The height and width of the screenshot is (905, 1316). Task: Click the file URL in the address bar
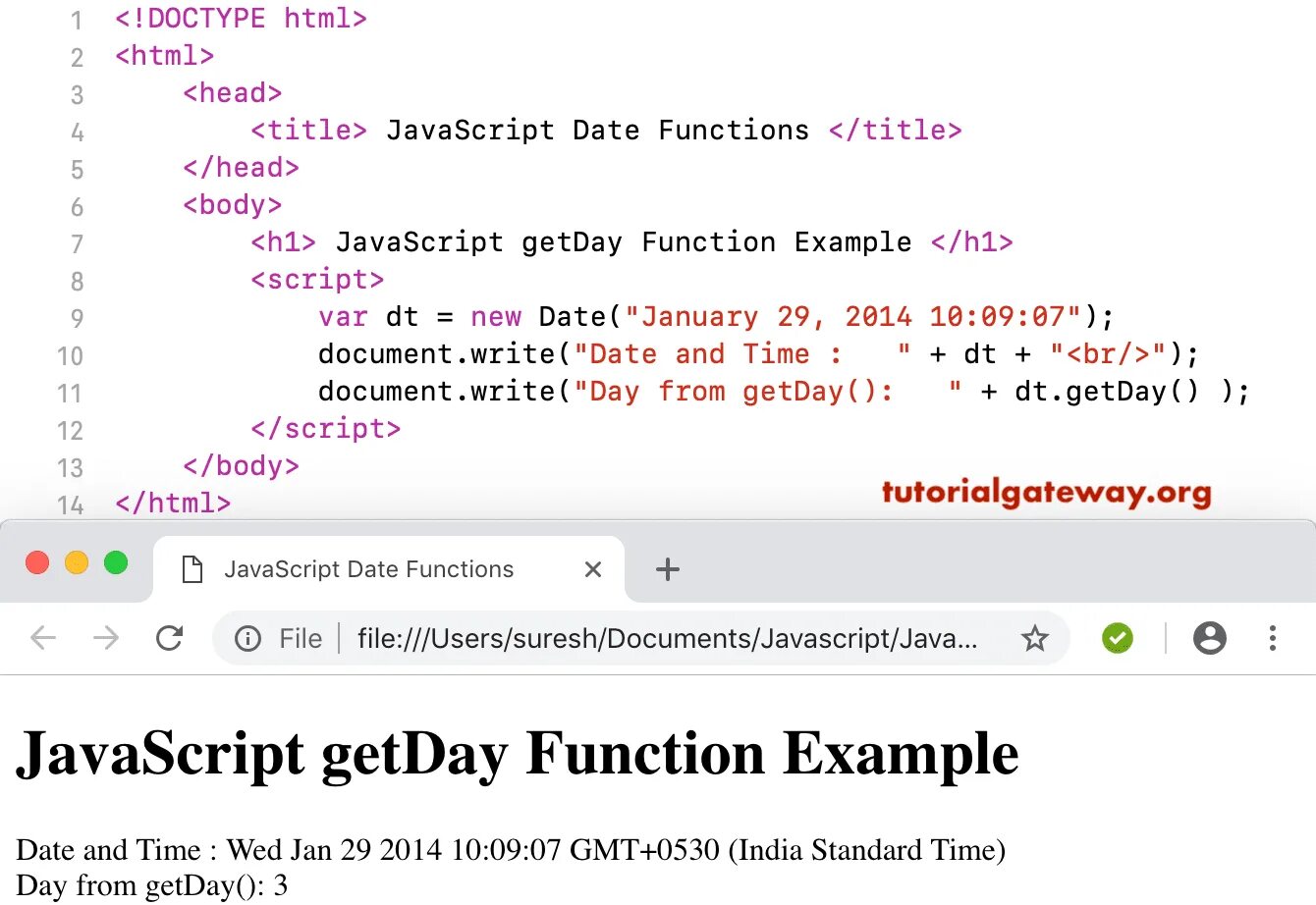coord(668,639)
